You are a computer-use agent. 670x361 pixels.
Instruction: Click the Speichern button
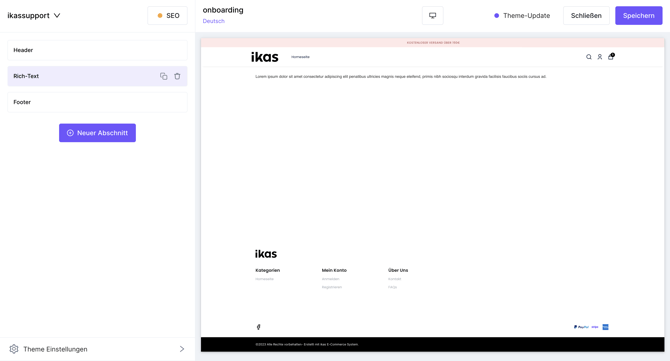coord(638,15)
